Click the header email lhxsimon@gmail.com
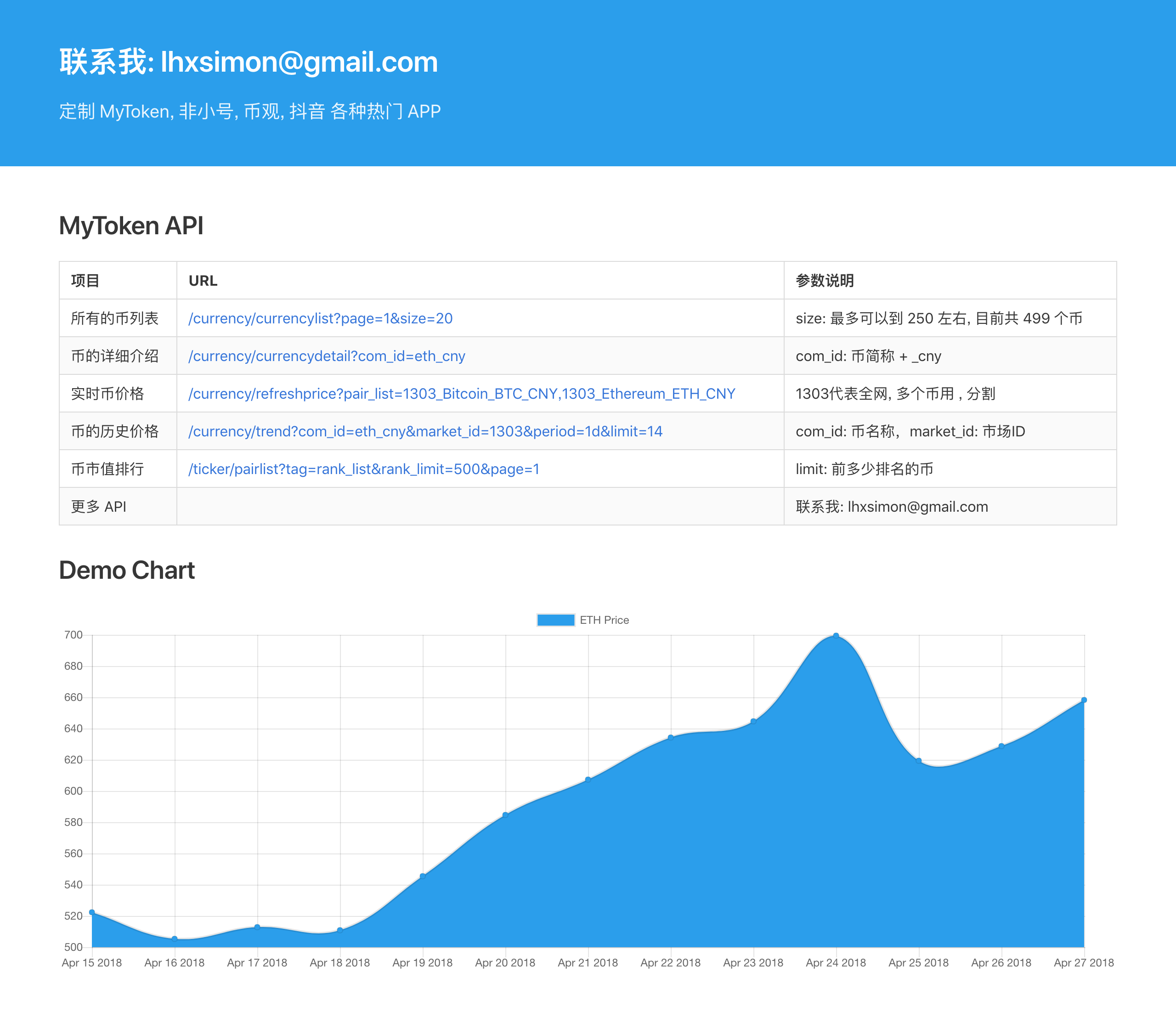Viewport: 1176px width, 1017px height. (x=299, y=62)
